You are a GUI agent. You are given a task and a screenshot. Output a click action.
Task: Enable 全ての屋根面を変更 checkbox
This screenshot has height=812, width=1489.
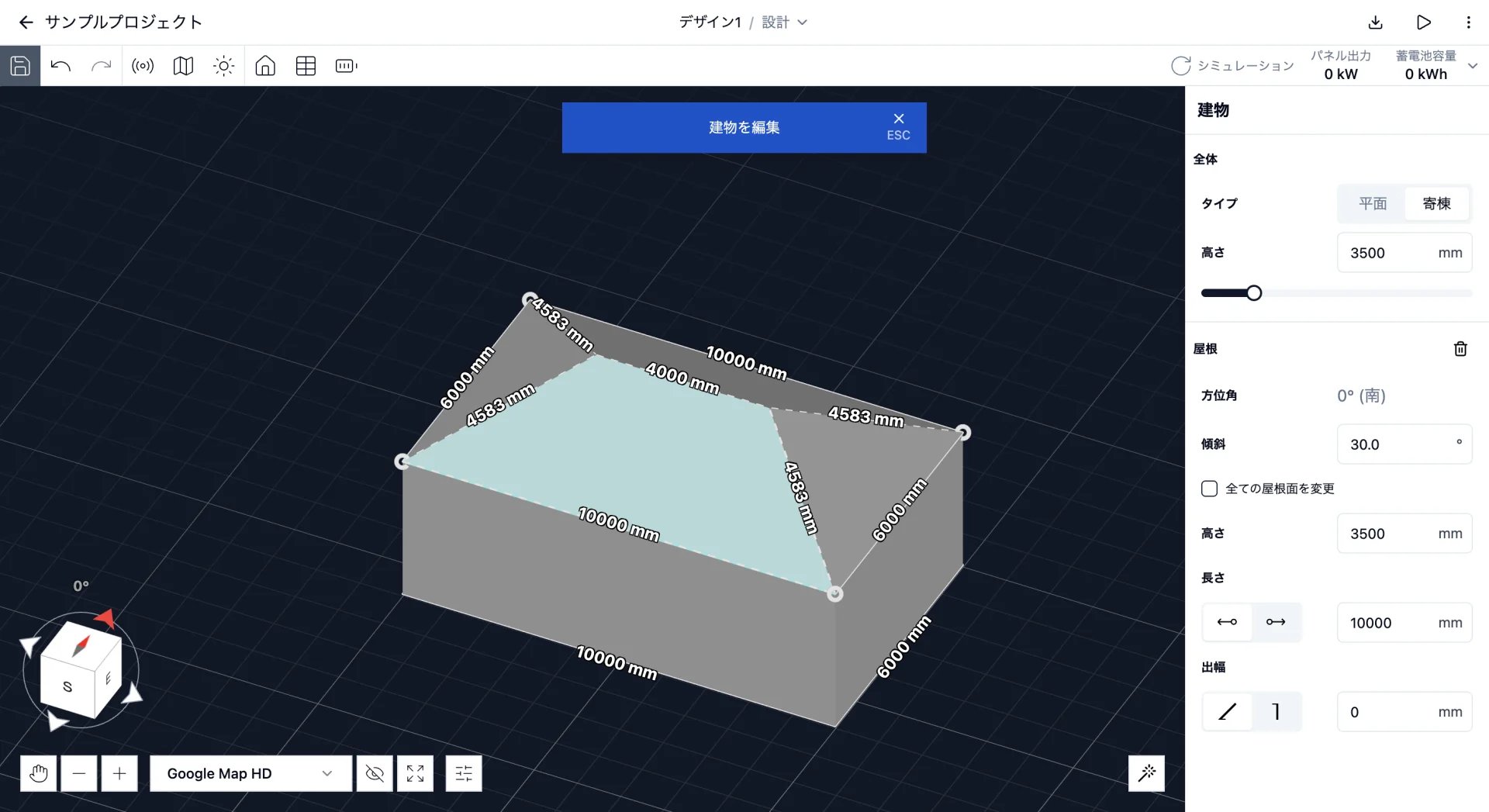[1209, 489]
